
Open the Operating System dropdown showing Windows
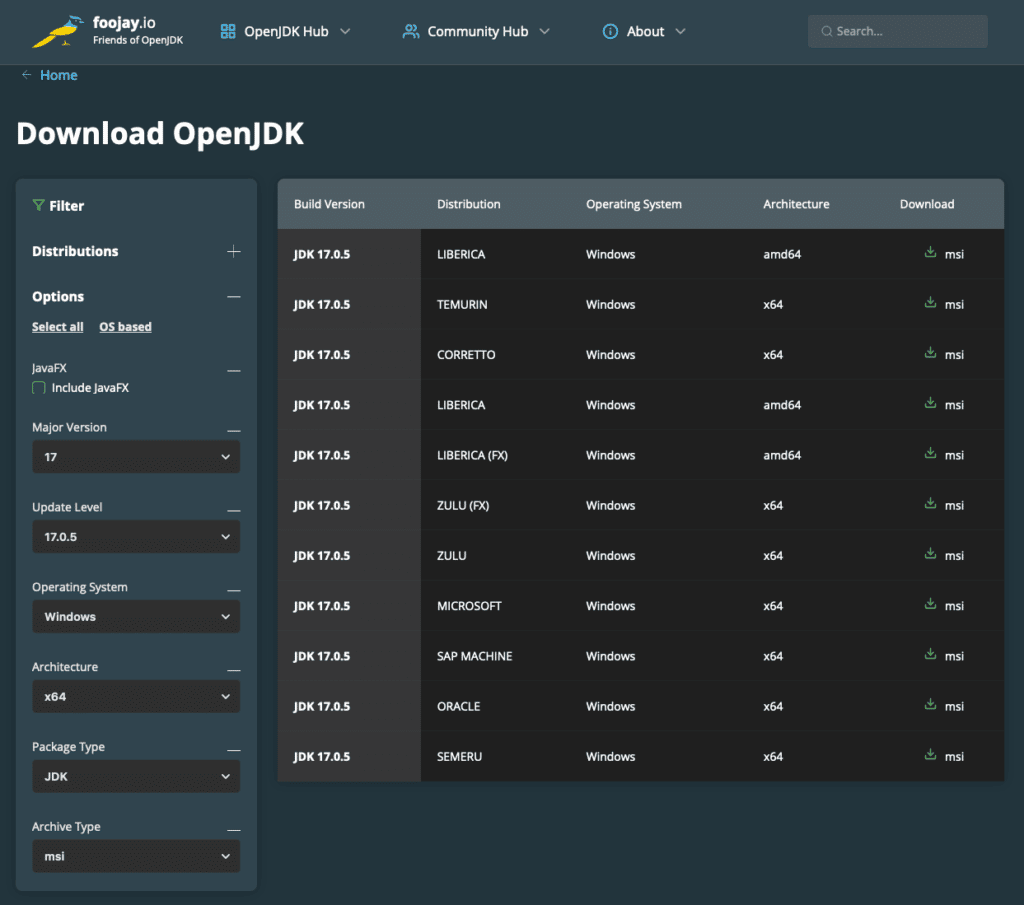click(136, 616)
